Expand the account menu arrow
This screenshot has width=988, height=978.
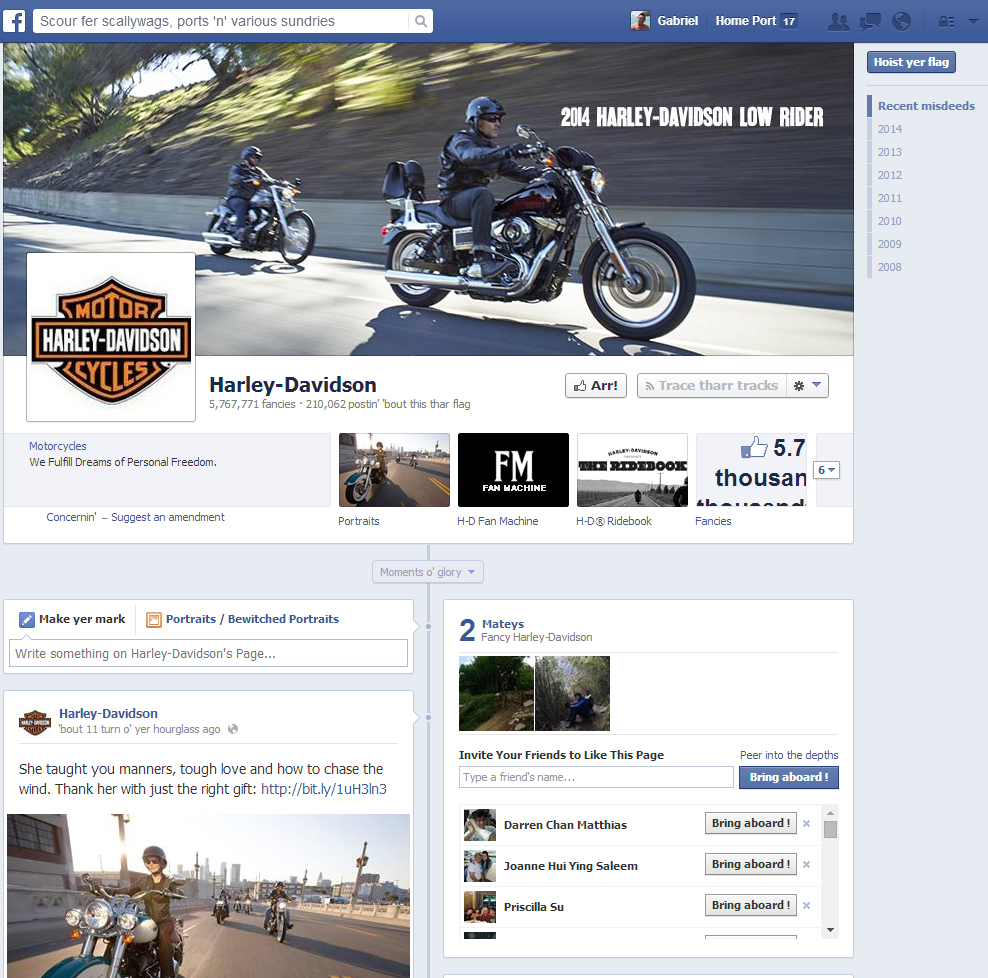point(973,21)
